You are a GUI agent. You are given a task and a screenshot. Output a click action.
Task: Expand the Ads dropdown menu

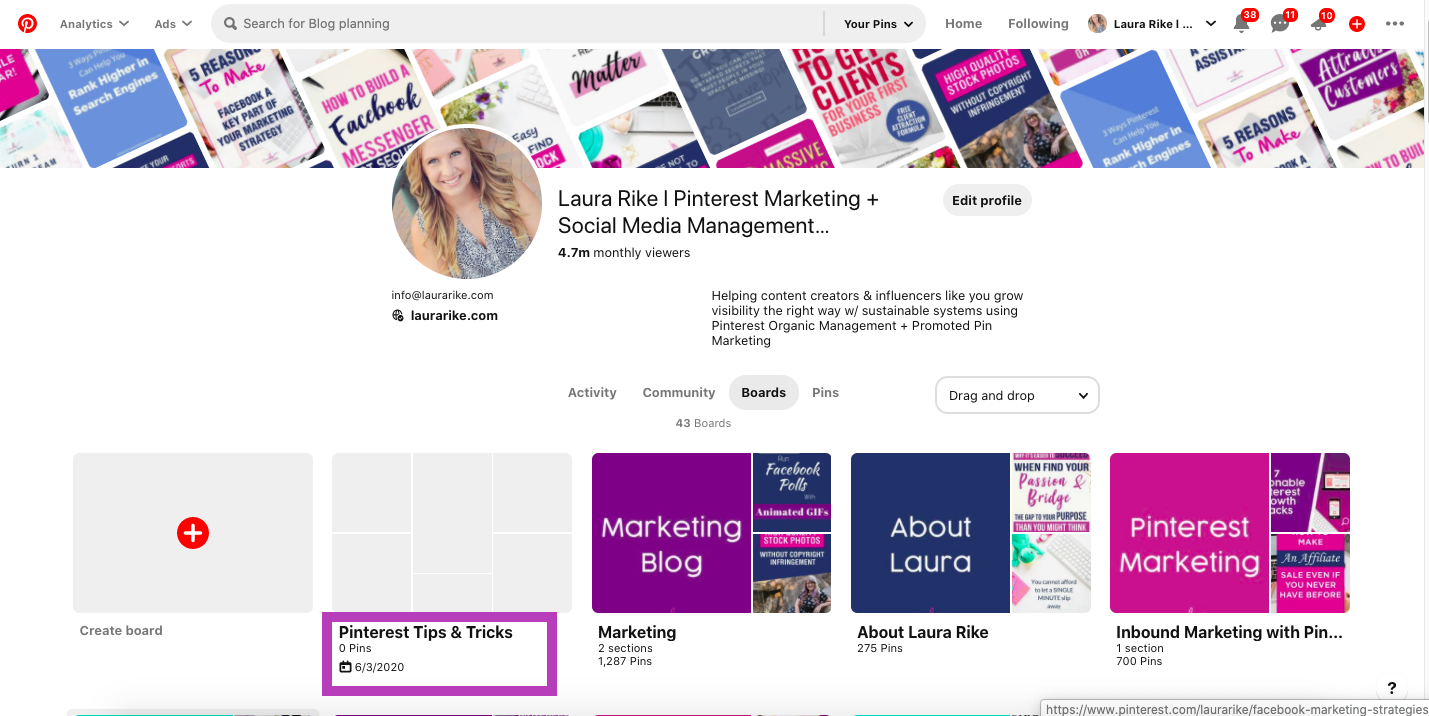173,24
